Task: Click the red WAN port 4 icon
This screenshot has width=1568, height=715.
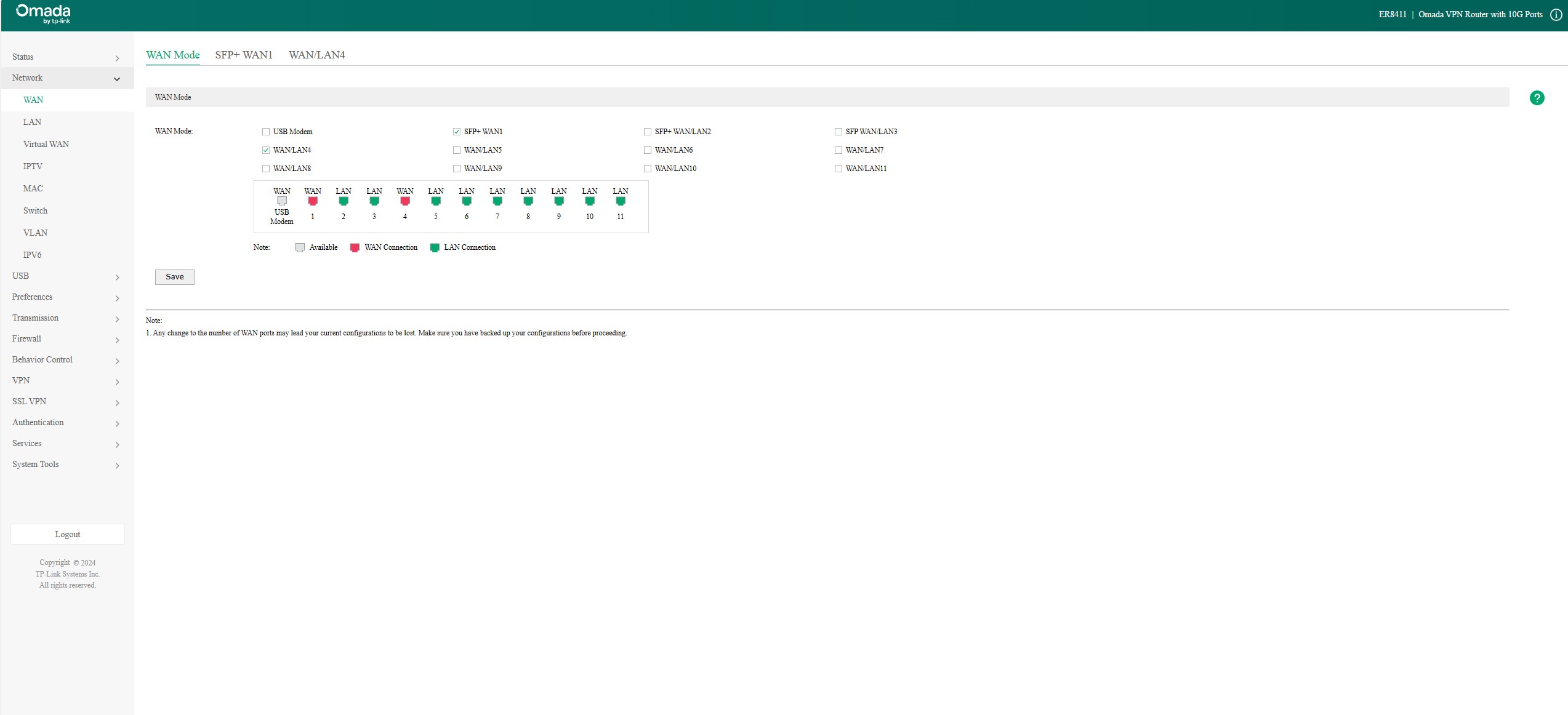Action: [405, 201]
